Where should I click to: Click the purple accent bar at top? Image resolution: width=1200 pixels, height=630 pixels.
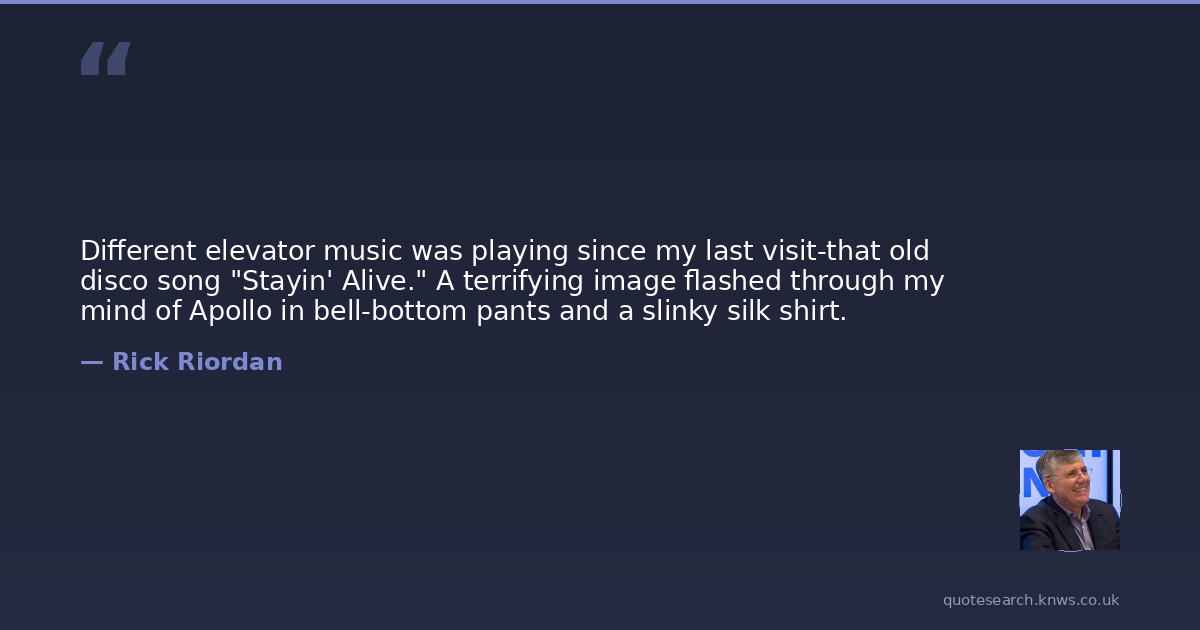click(600, 2)
